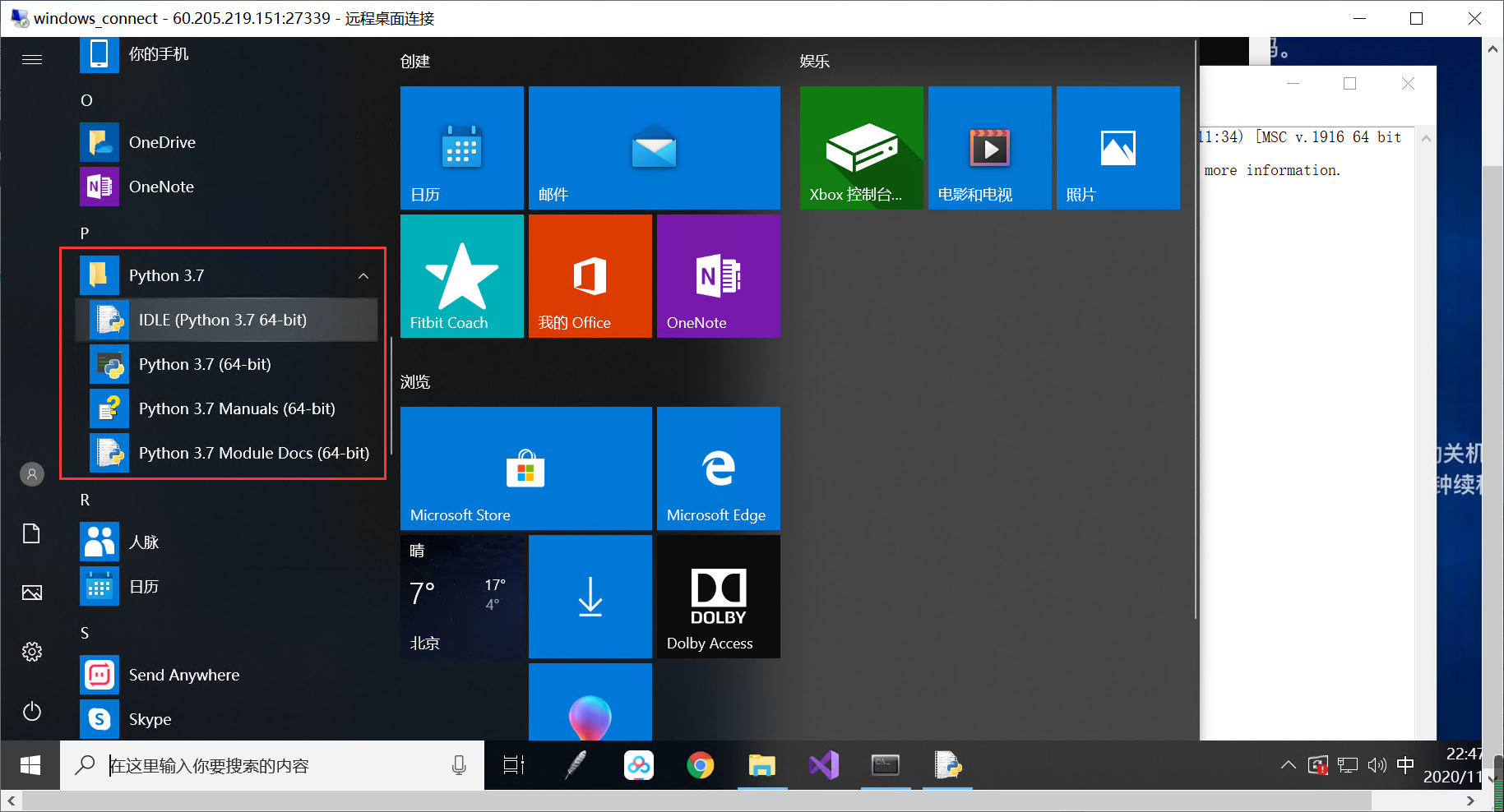
Task: Open the Beijing weather tile
Action: click(x=462, y=597)
